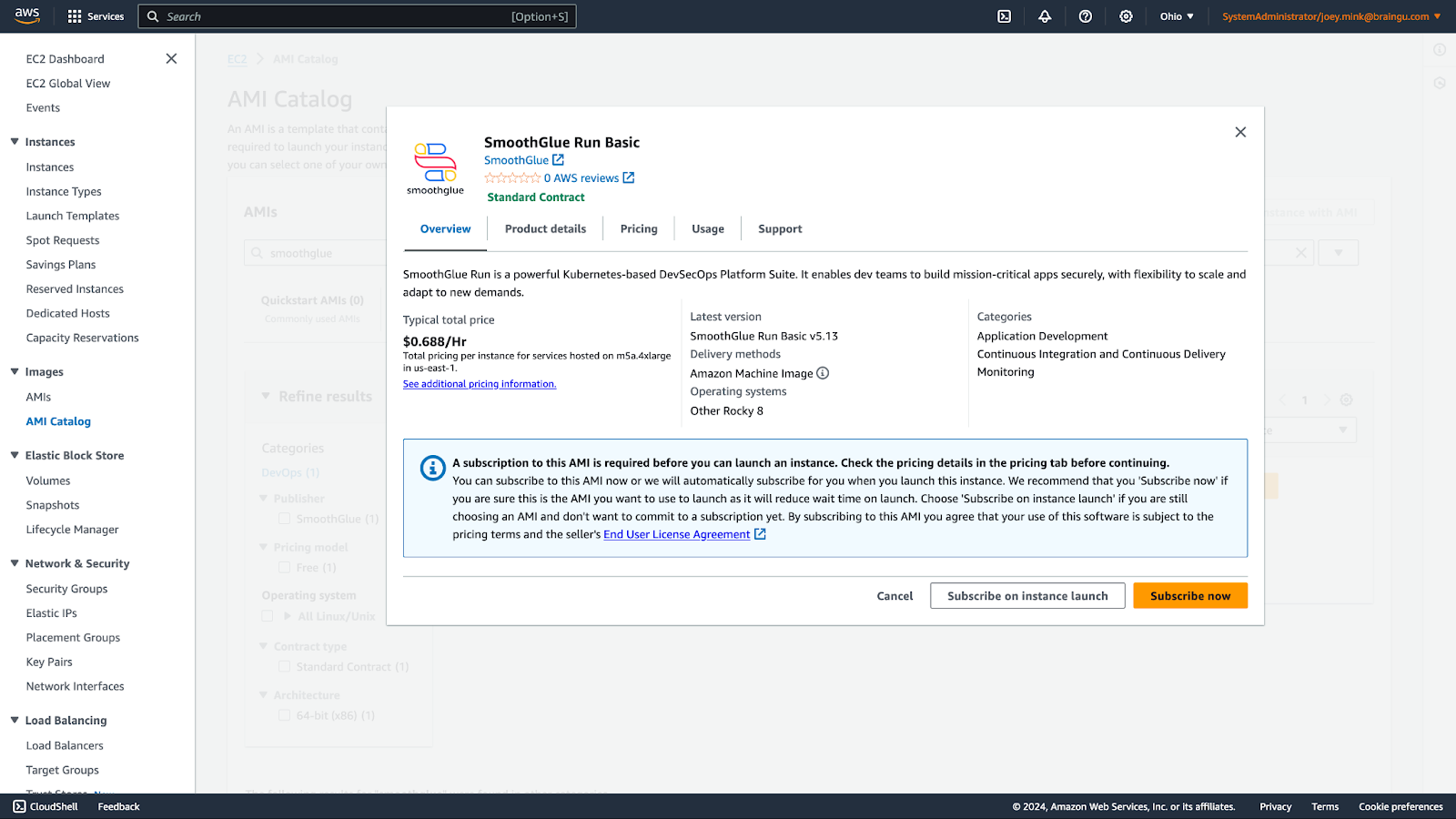Image resolution: width=1456 pixels, height=819 pixels.
Task: Open the SystemAdministrator account dropdown
Action: (x=1331, y=16)
